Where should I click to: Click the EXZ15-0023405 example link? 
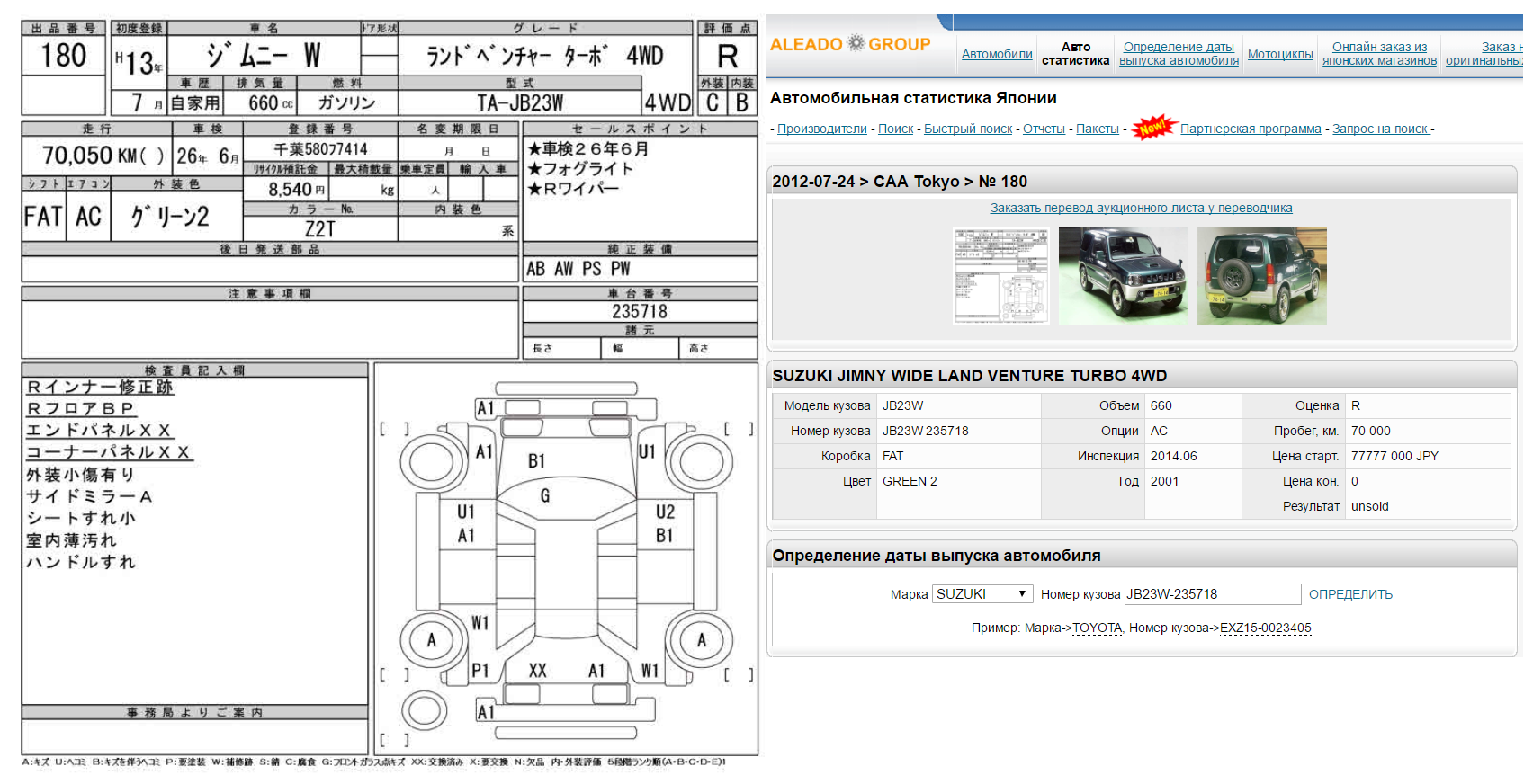(x=1265, y=628)
